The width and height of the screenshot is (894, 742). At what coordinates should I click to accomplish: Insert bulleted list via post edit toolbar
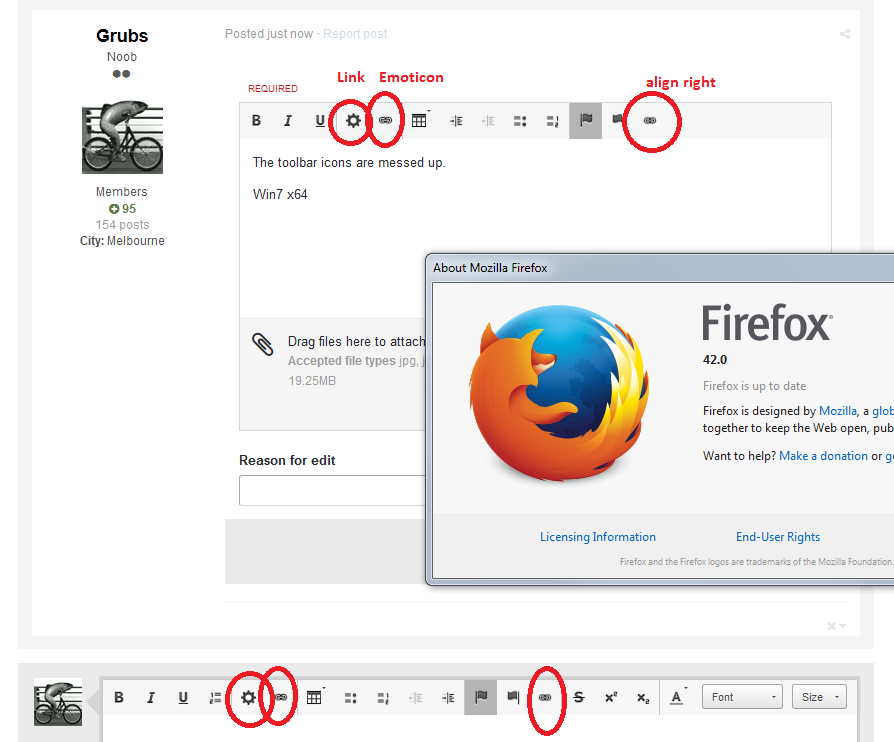pyautogui.click(x=520, y=121)
